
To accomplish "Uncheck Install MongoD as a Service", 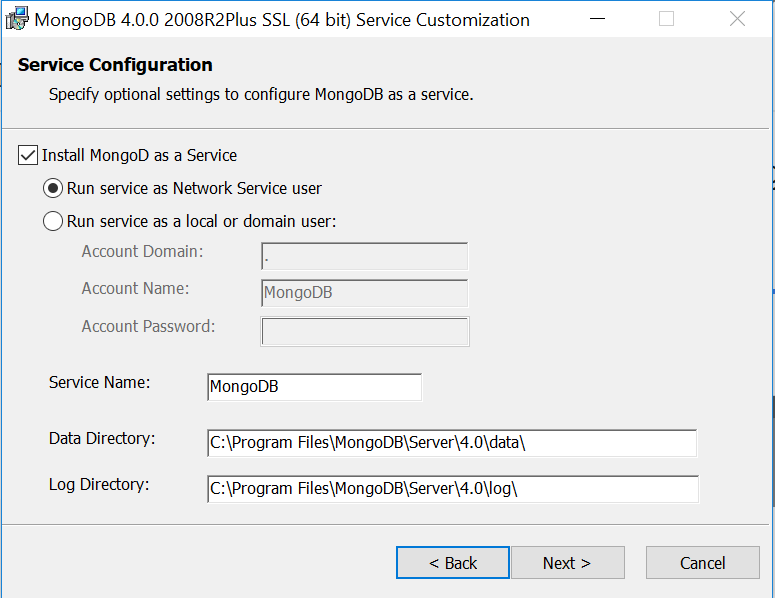I will (28, 156).
